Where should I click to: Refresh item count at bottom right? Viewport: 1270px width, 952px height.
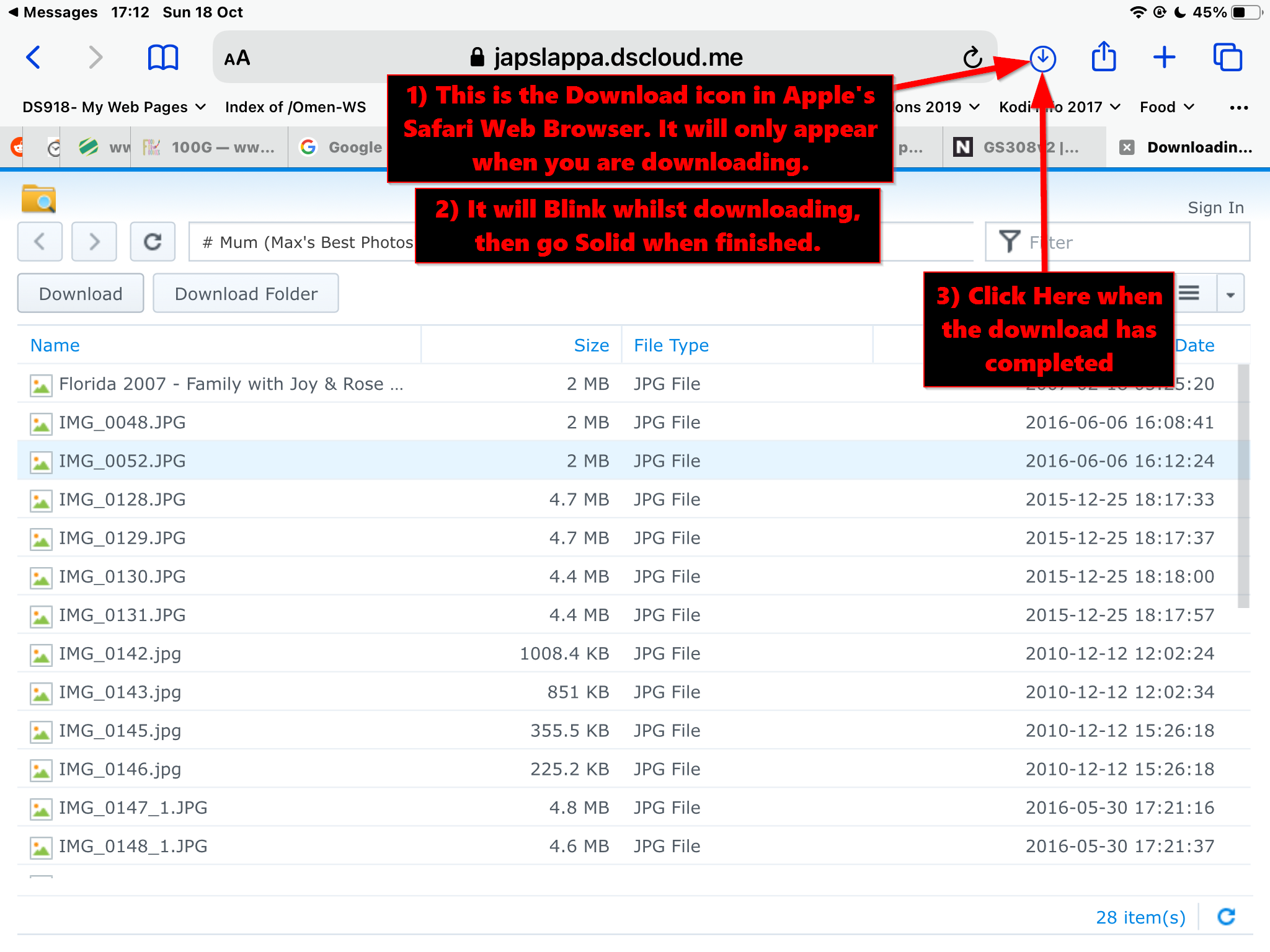[1227, 917]
